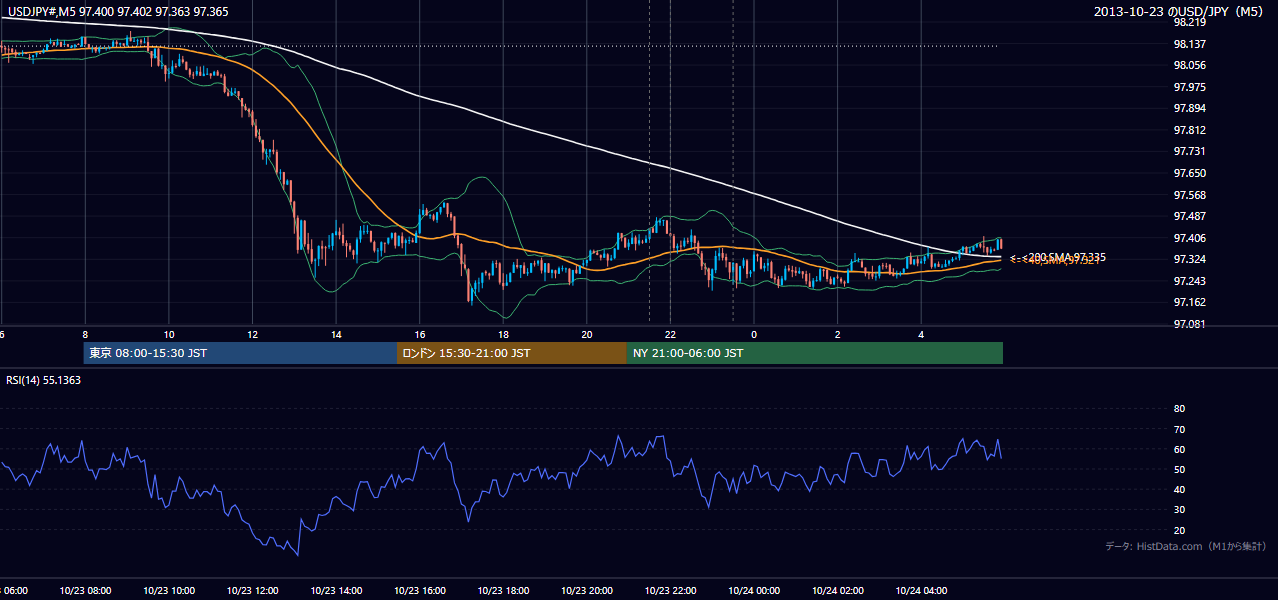Click the RSI 80 level label

click(1179, 409)
